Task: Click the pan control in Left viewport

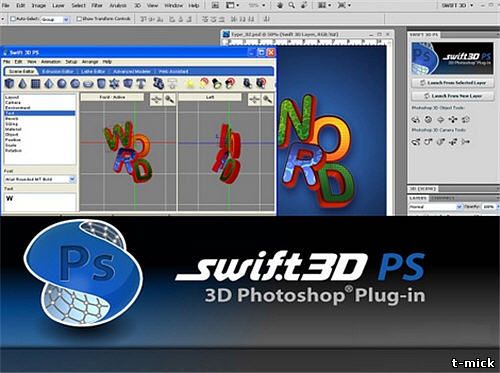Action: tap(254, 99)
